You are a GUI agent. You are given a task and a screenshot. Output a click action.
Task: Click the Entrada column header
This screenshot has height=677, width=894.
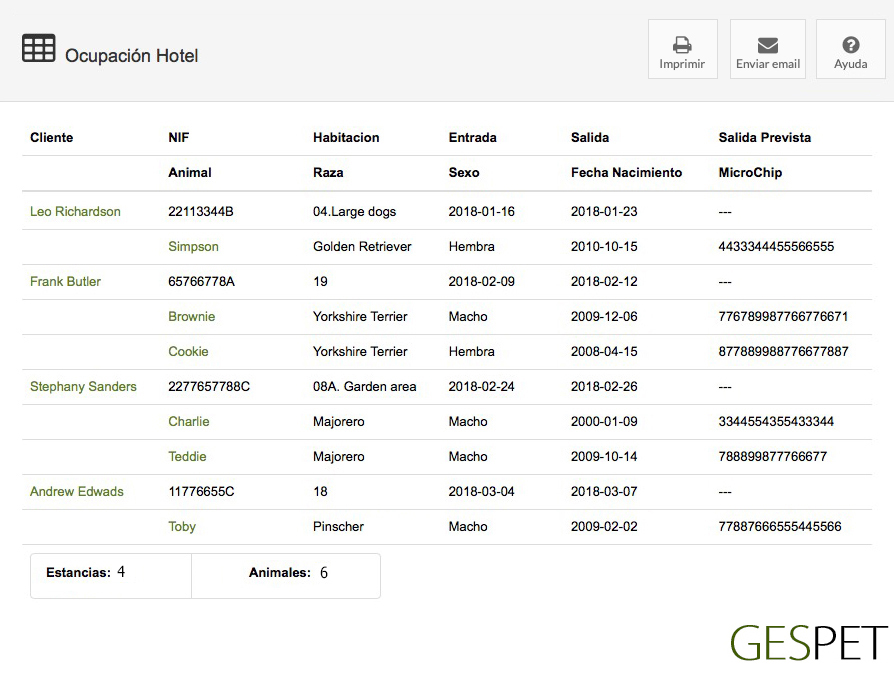(x=472, y=138)
